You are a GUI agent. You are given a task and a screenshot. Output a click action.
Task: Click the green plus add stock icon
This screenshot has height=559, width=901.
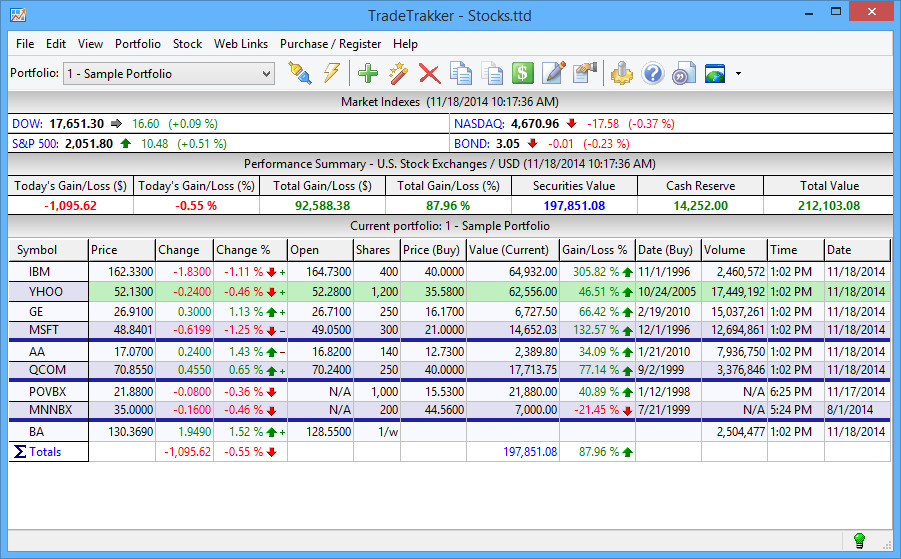coord(368,74)
